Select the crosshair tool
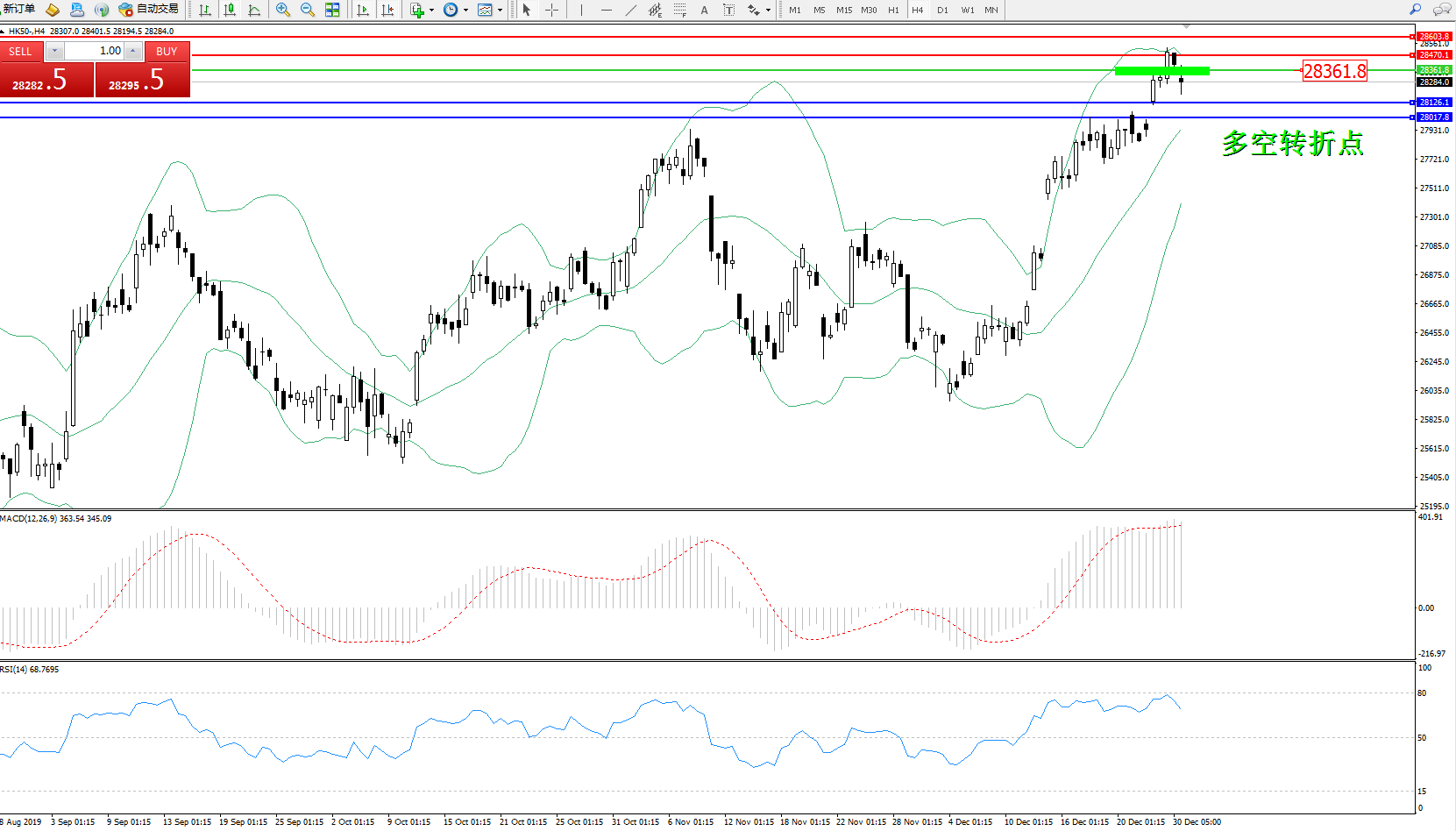Viewport: 1456px width, 831px height. 551,10
